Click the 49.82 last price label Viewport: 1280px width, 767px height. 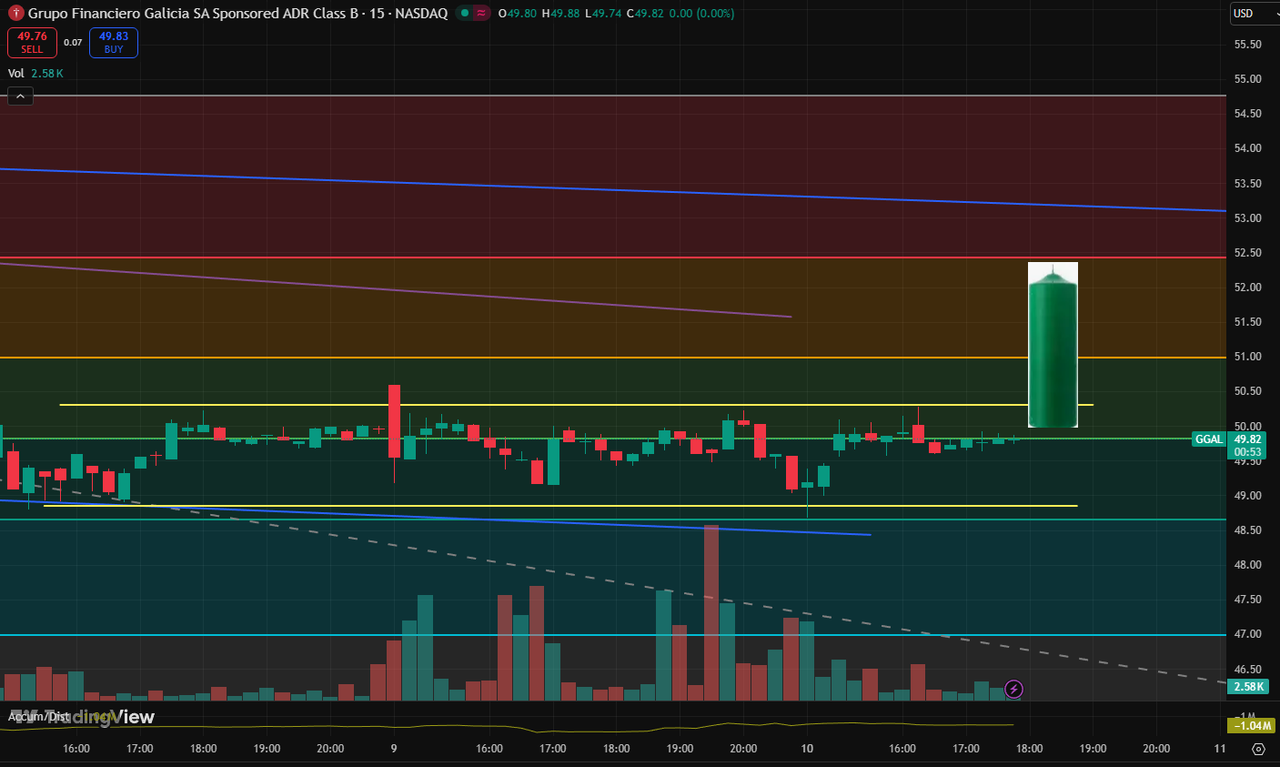coord(1247,439)
